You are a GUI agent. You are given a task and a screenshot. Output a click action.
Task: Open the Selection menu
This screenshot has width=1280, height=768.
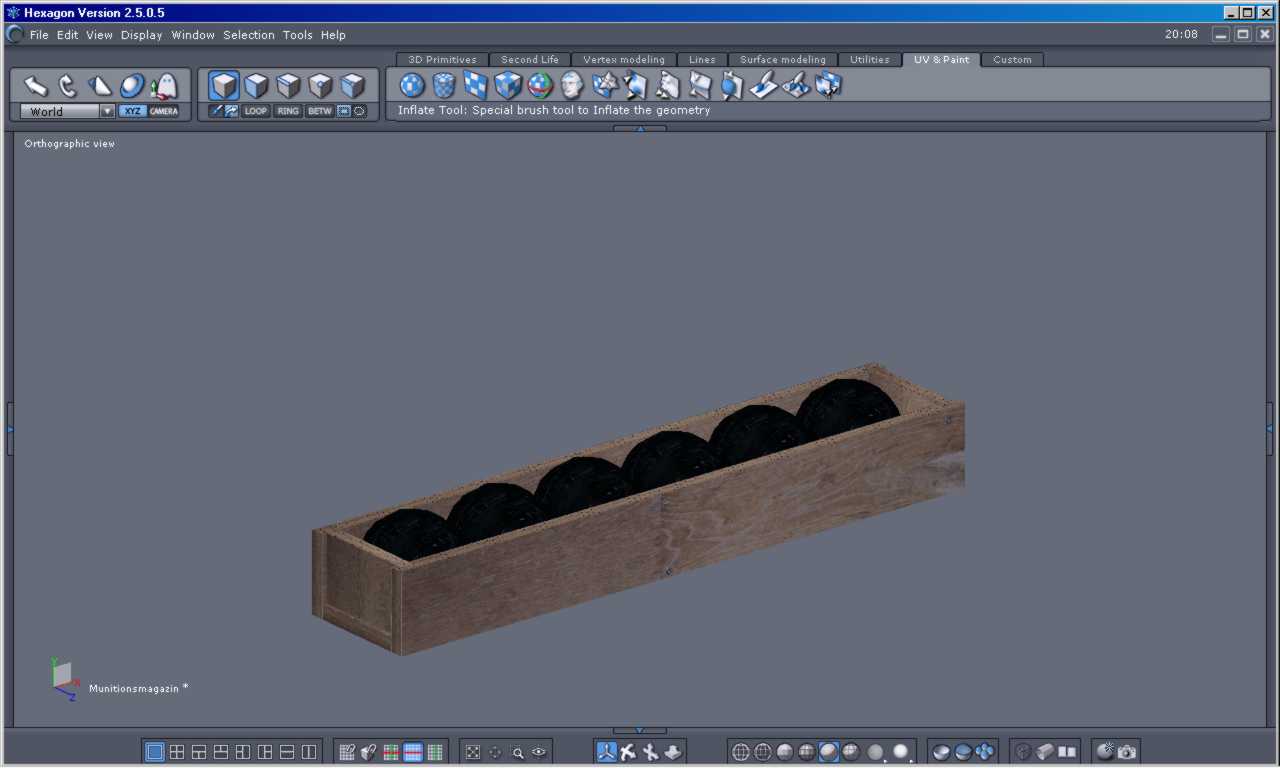tap(248, 35)
